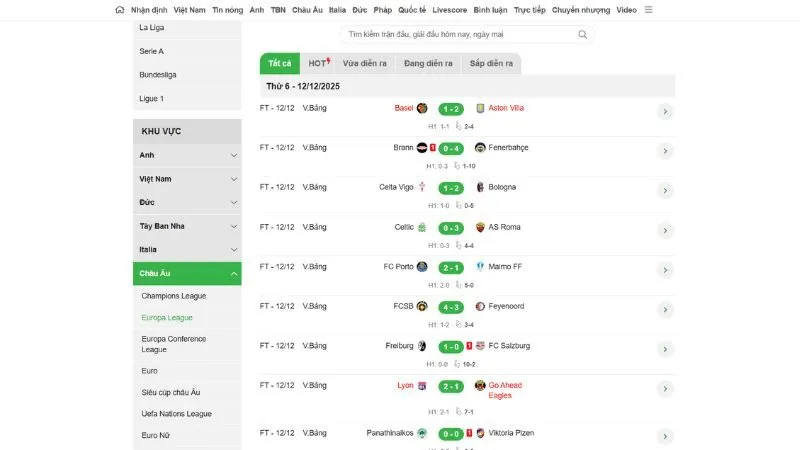Open the Champions League link
The width and height of the screenshot is (800, 450).
click(x=173, y=296)
